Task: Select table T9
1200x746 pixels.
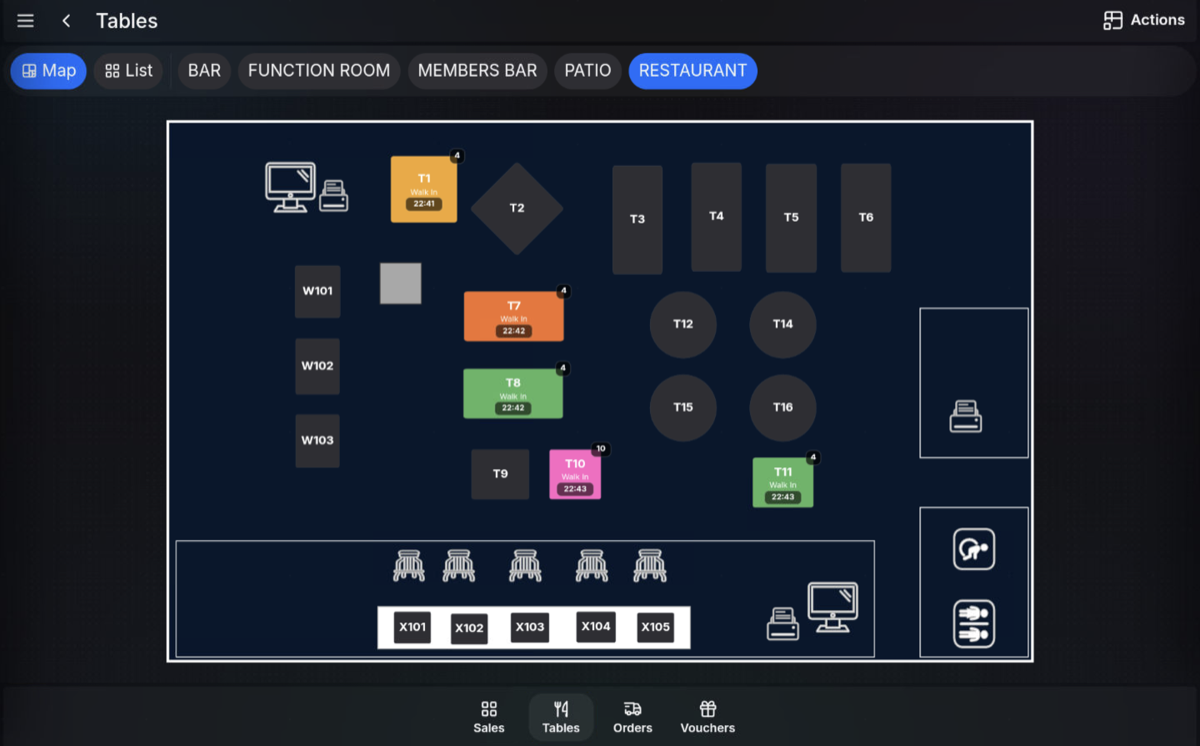Action: coord(500,474)
